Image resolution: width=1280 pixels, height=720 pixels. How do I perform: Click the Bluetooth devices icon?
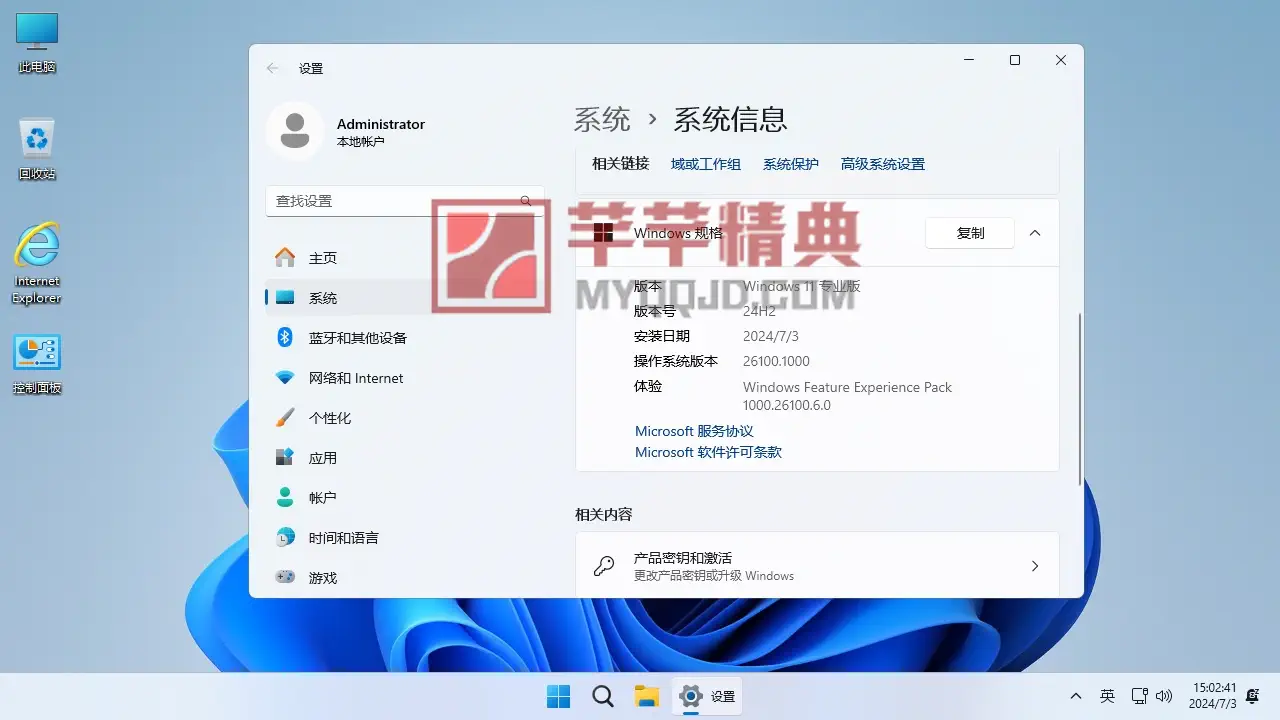click(284, 337)
